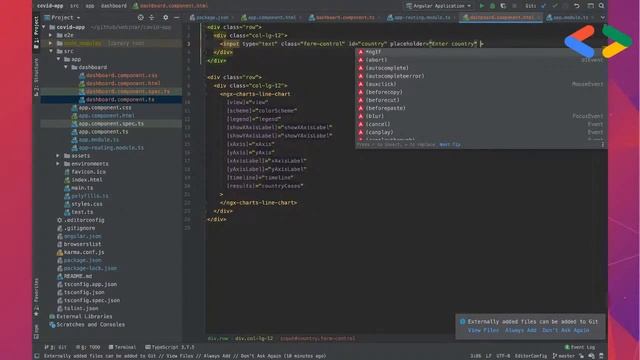
Task: Click Always Add link in notification
Action: [x=520, y=330]
